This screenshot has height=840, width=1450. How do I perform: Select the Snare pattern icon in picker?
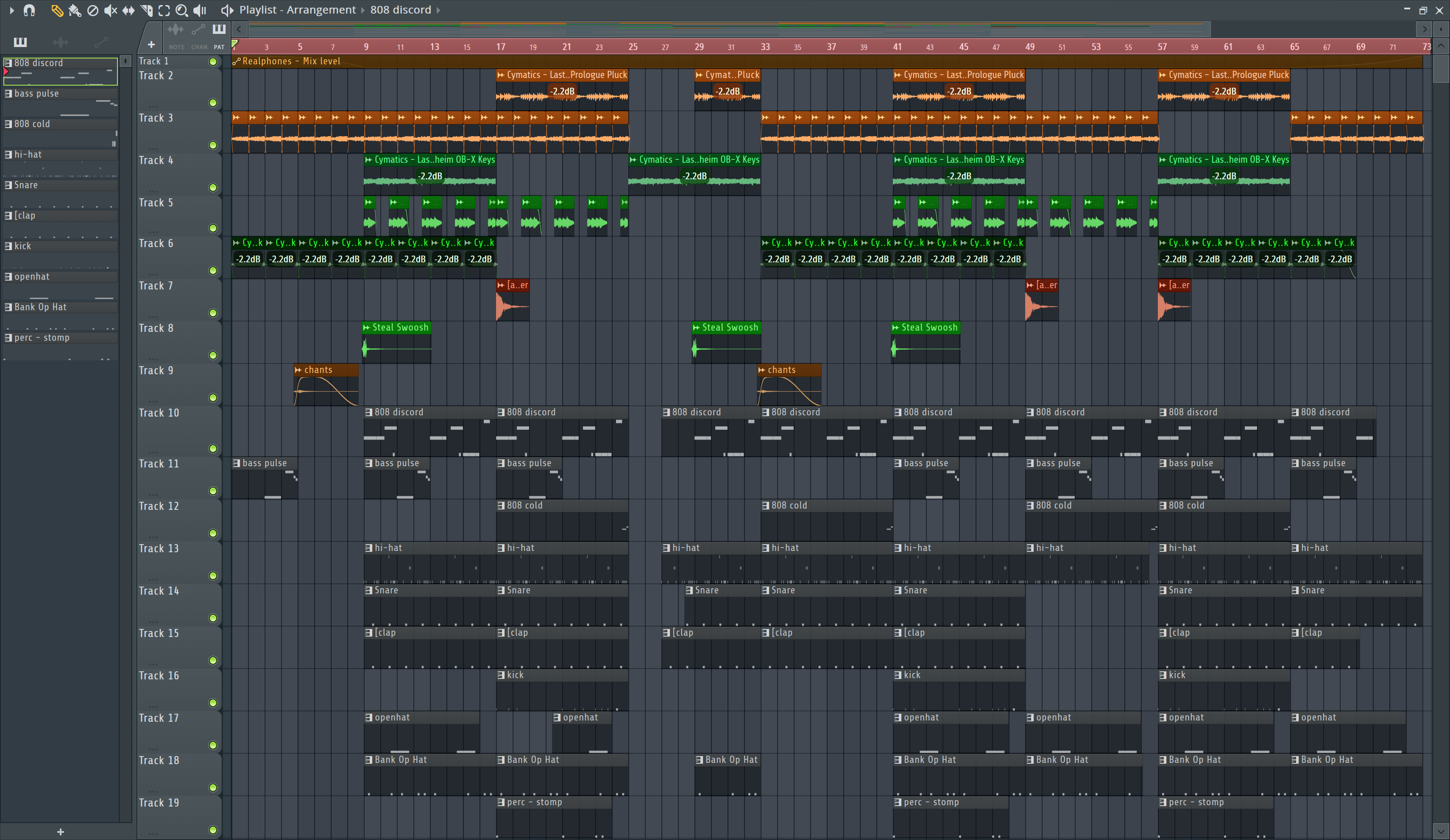click(8, 185)
